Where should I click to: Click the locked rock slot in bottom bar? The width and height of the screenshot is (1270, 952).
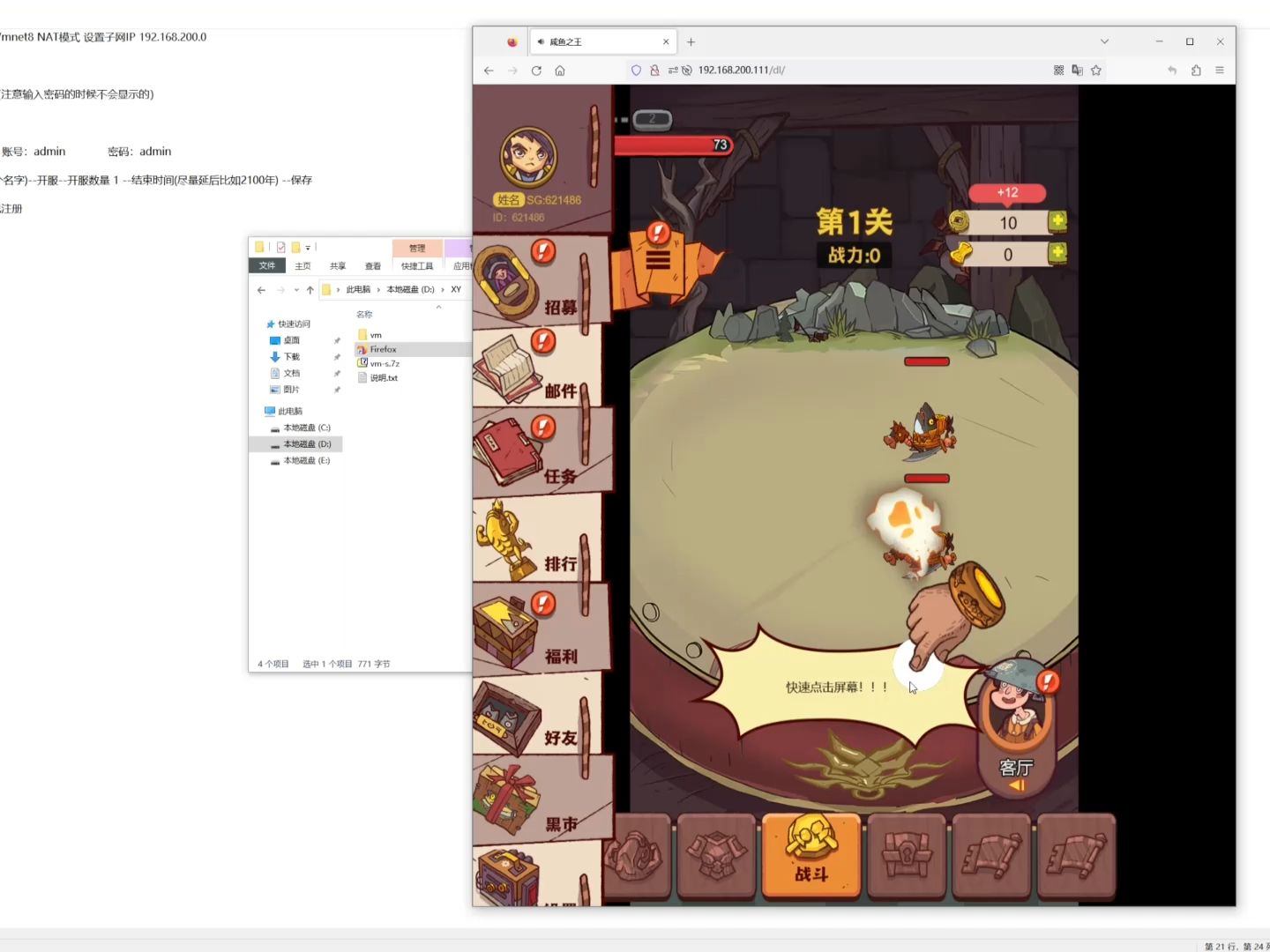coord(637,855)
